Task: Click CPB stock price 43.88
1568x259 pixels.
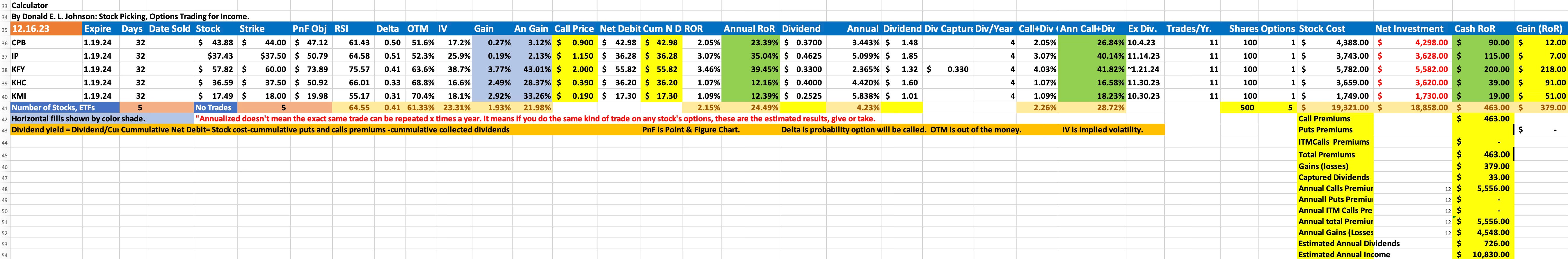Action: coord(216,43)
